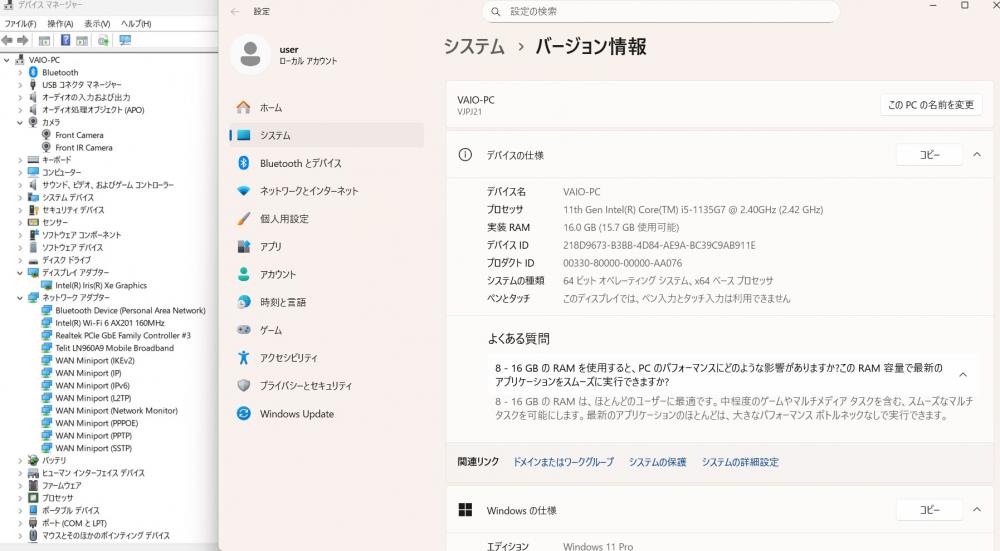Select the Bluetooth device category icon
This screenshot has height=551, width=1000.
click(x=33, y=72)
